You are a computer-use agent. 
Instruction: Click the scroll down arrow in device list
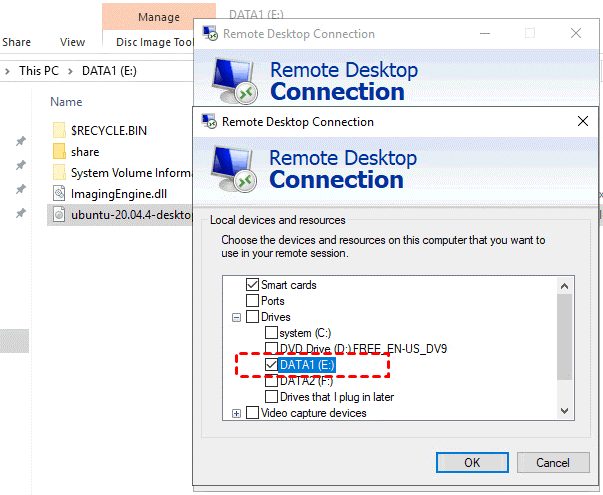(x=565, y=411)
